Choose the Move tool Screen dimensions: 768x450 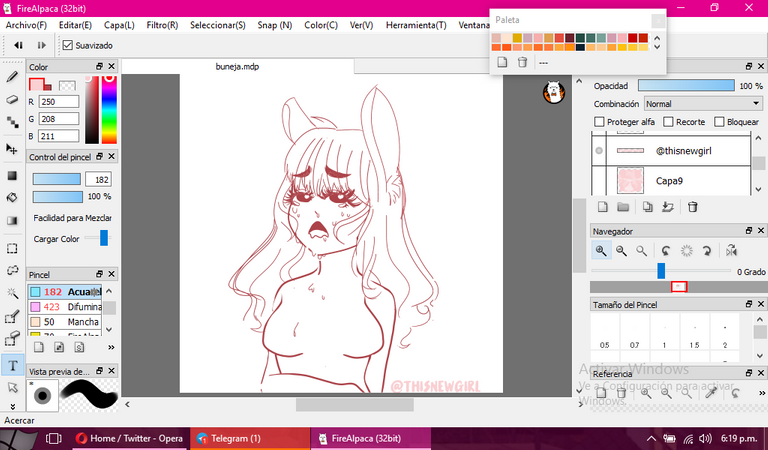pyautogui.click(x=12, y=149)
